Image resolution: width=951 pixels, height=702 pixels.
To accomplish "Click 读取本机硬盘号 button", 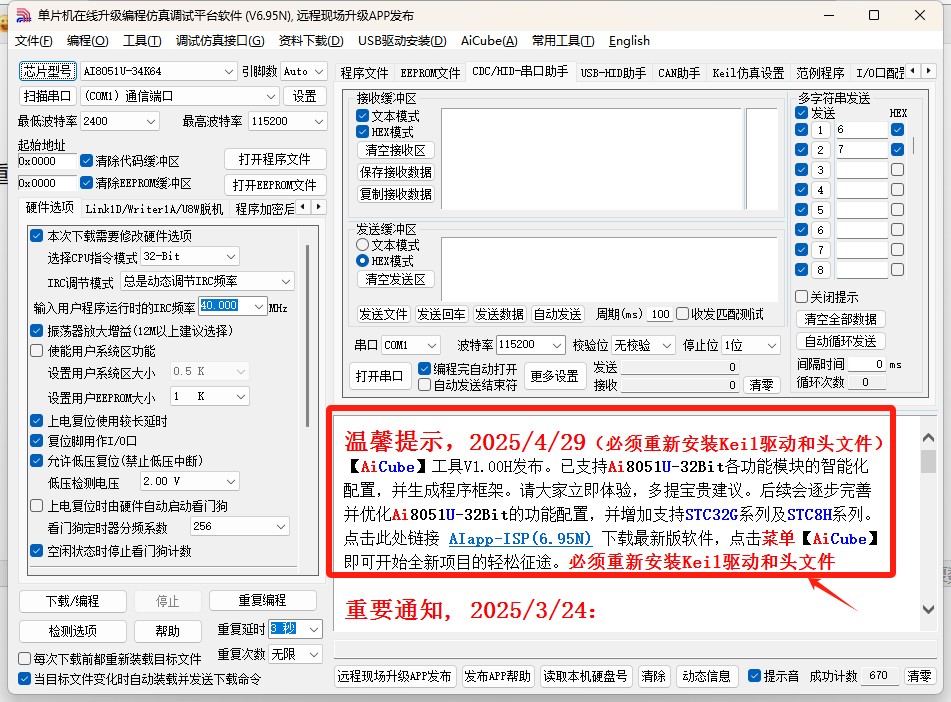I will click(585, 676).
